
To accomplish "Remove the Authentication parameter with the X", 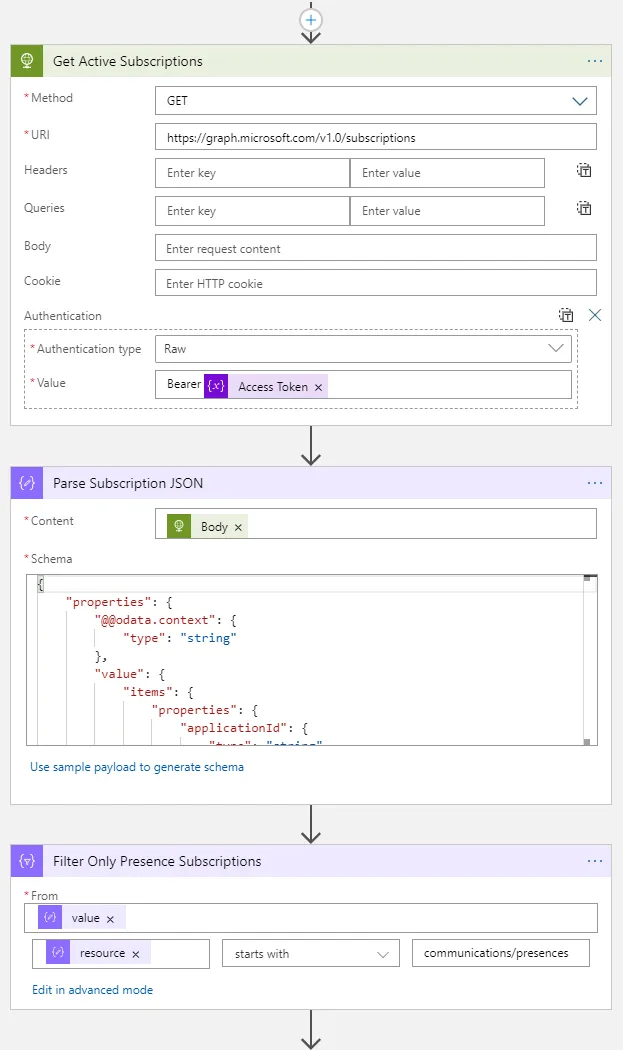I will (595, 315).
